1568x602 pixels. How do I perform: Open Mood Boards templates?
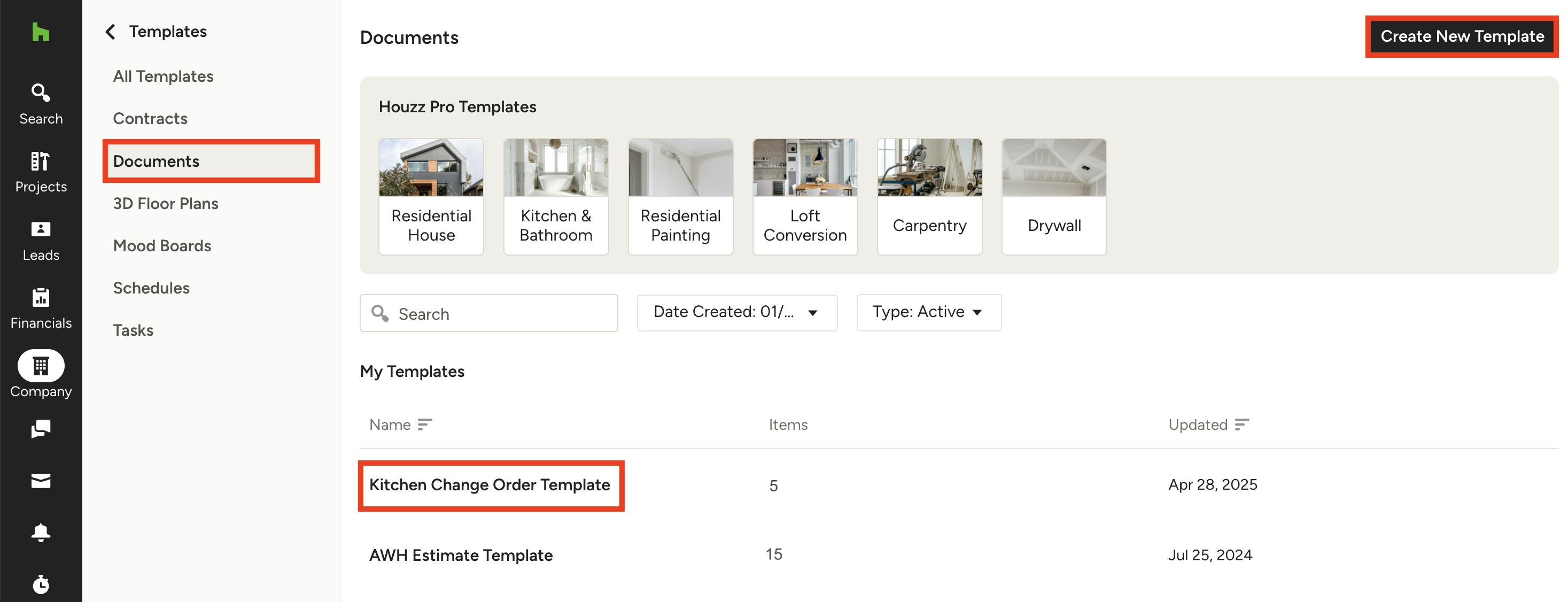click(x=162, y=246)
